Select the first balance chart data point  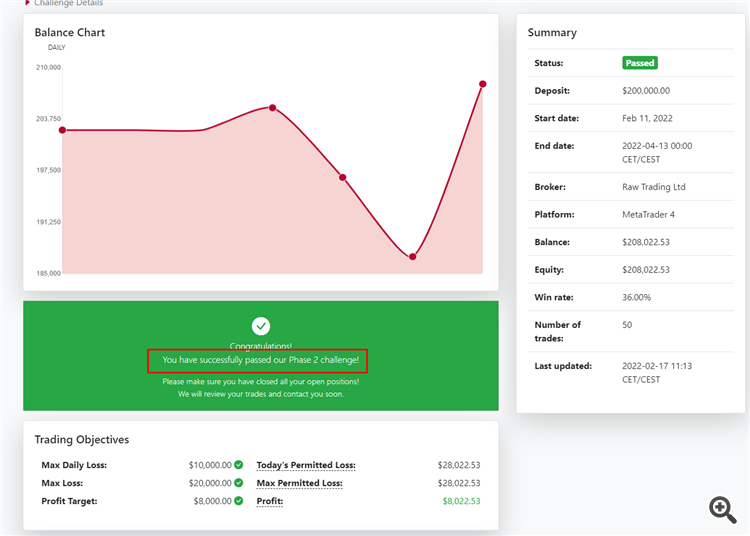(62, 130)
